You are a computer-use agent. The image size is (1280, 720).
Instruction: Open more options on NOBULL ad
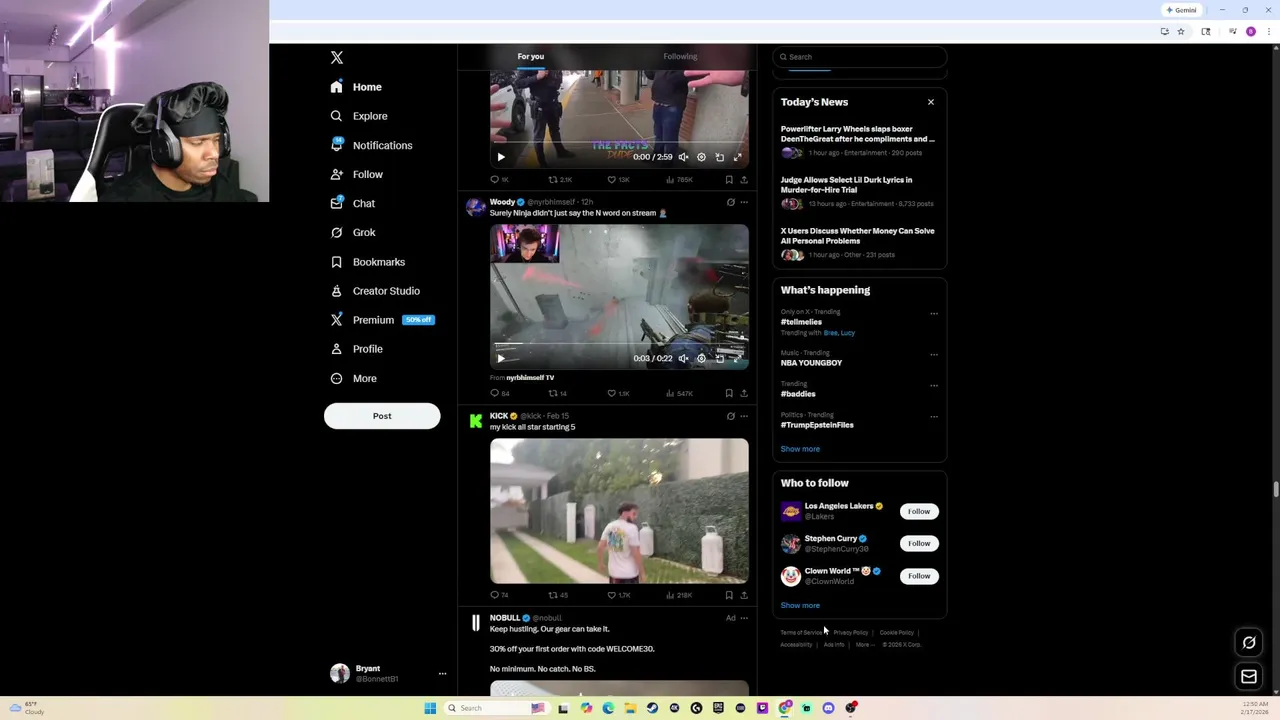743,618
